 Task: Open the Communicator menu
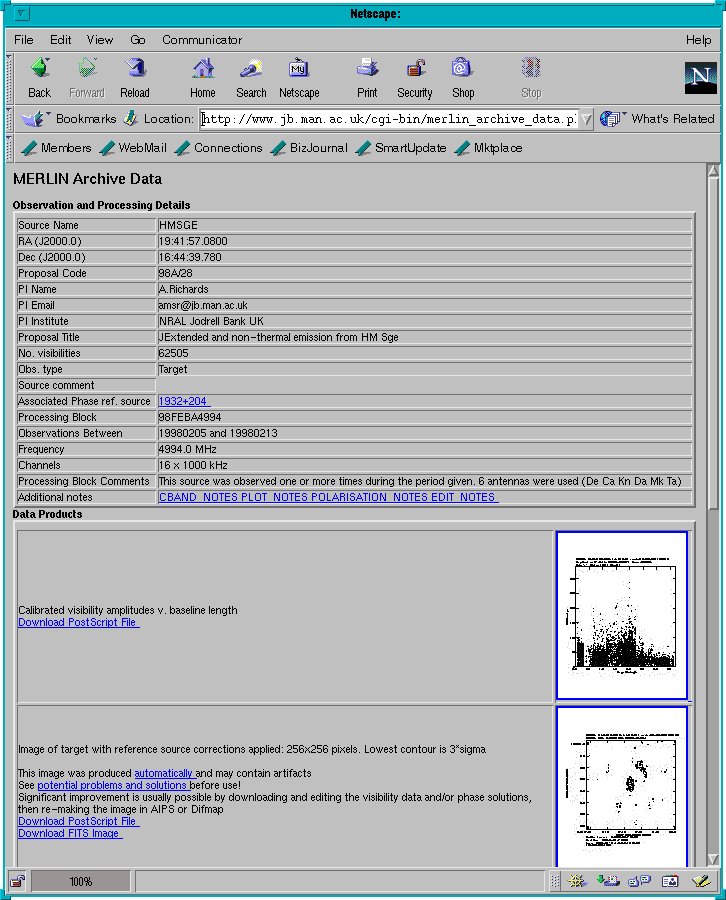coord(202,40)
